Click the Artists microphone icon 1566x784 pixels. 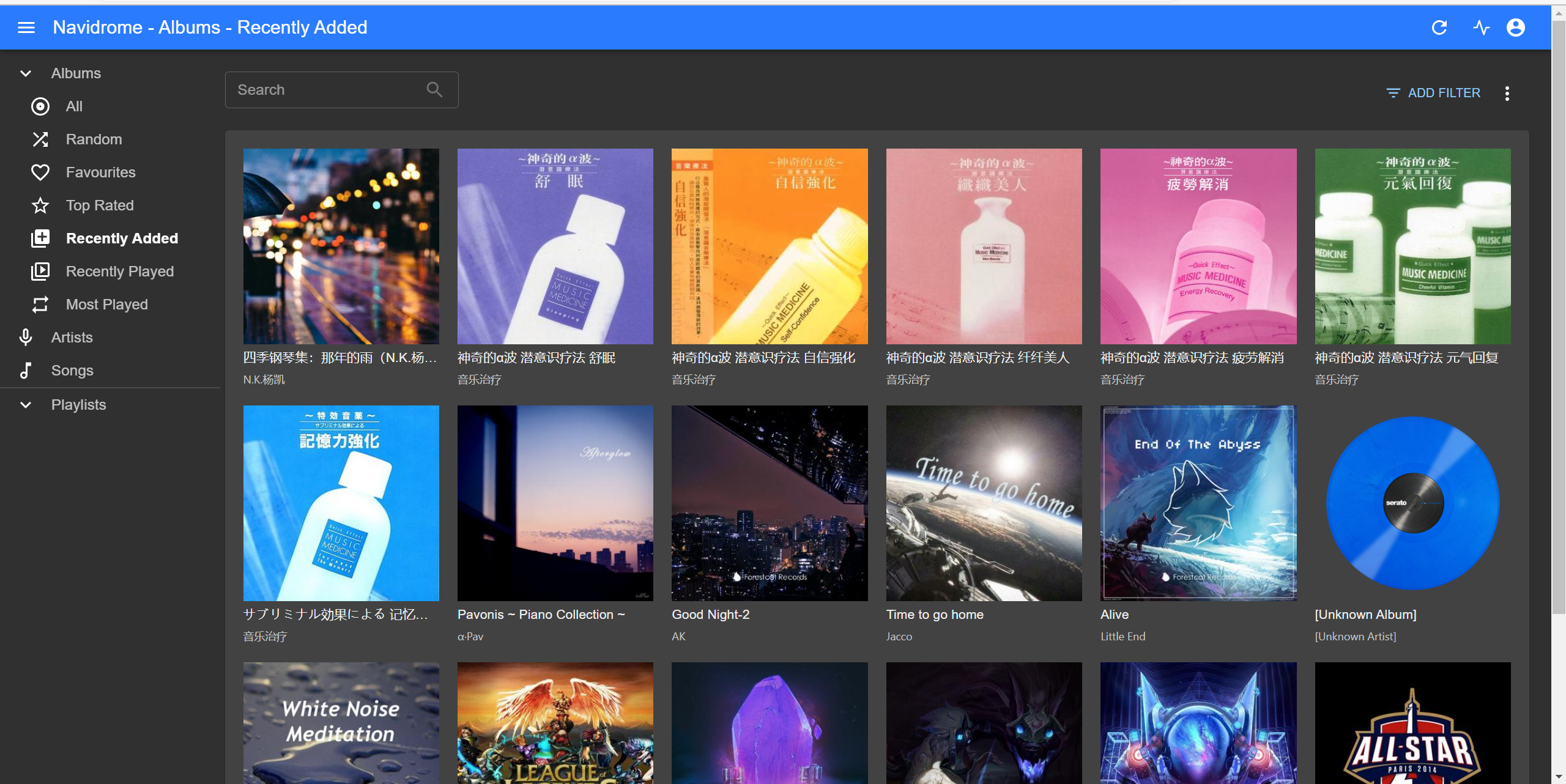click(26, 338)
